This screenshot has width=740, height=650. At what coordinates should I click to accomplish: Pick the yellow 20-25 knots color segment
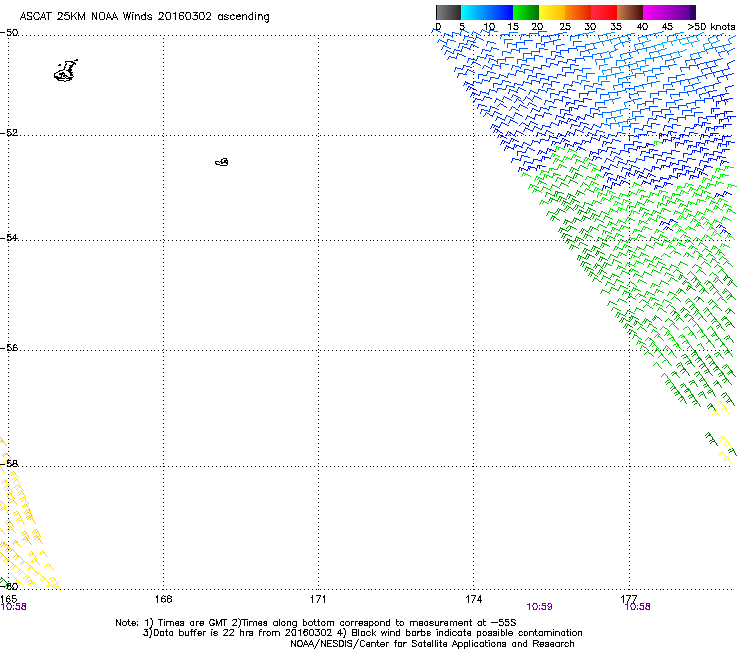pos(552,12)
